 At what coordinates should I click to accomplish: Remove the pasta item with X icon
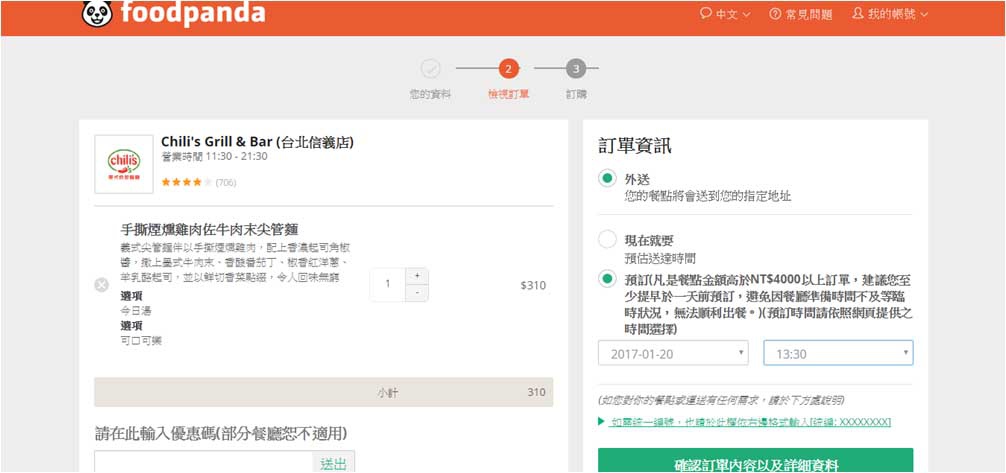101,285
